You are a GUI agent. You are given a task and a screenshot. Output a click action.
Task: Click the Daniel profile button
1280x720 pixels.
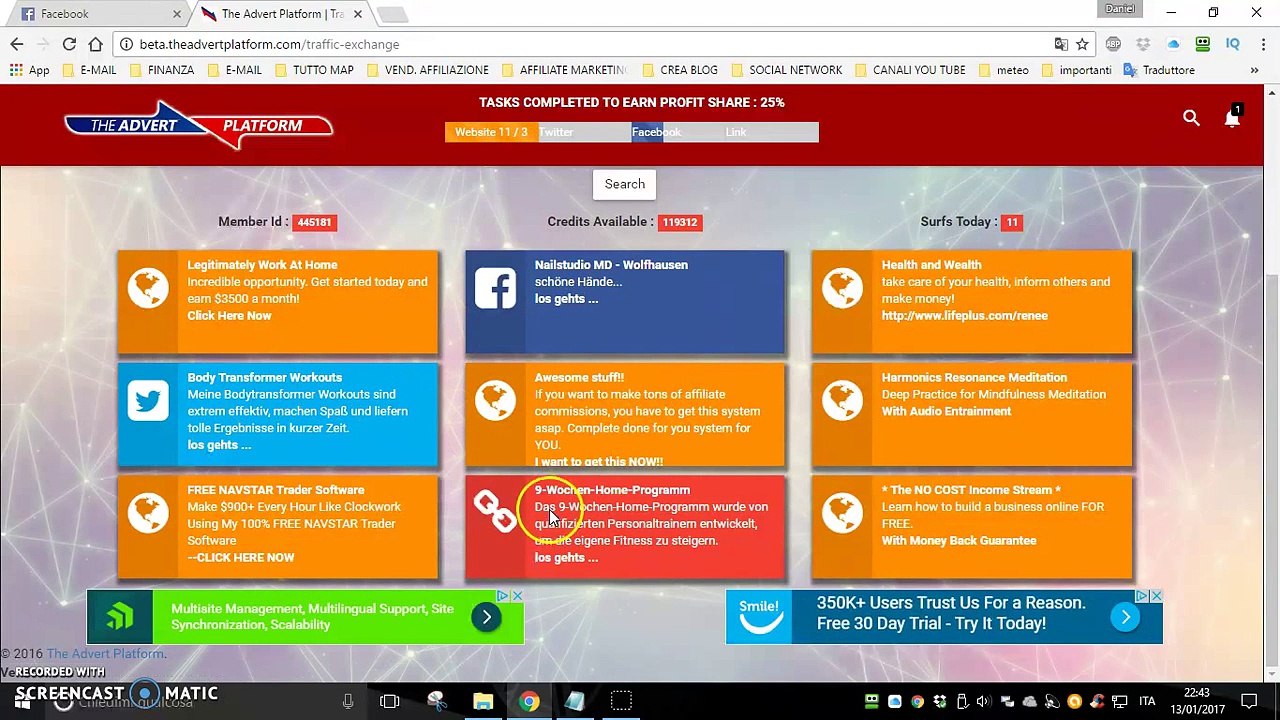tap(1119, 9)
